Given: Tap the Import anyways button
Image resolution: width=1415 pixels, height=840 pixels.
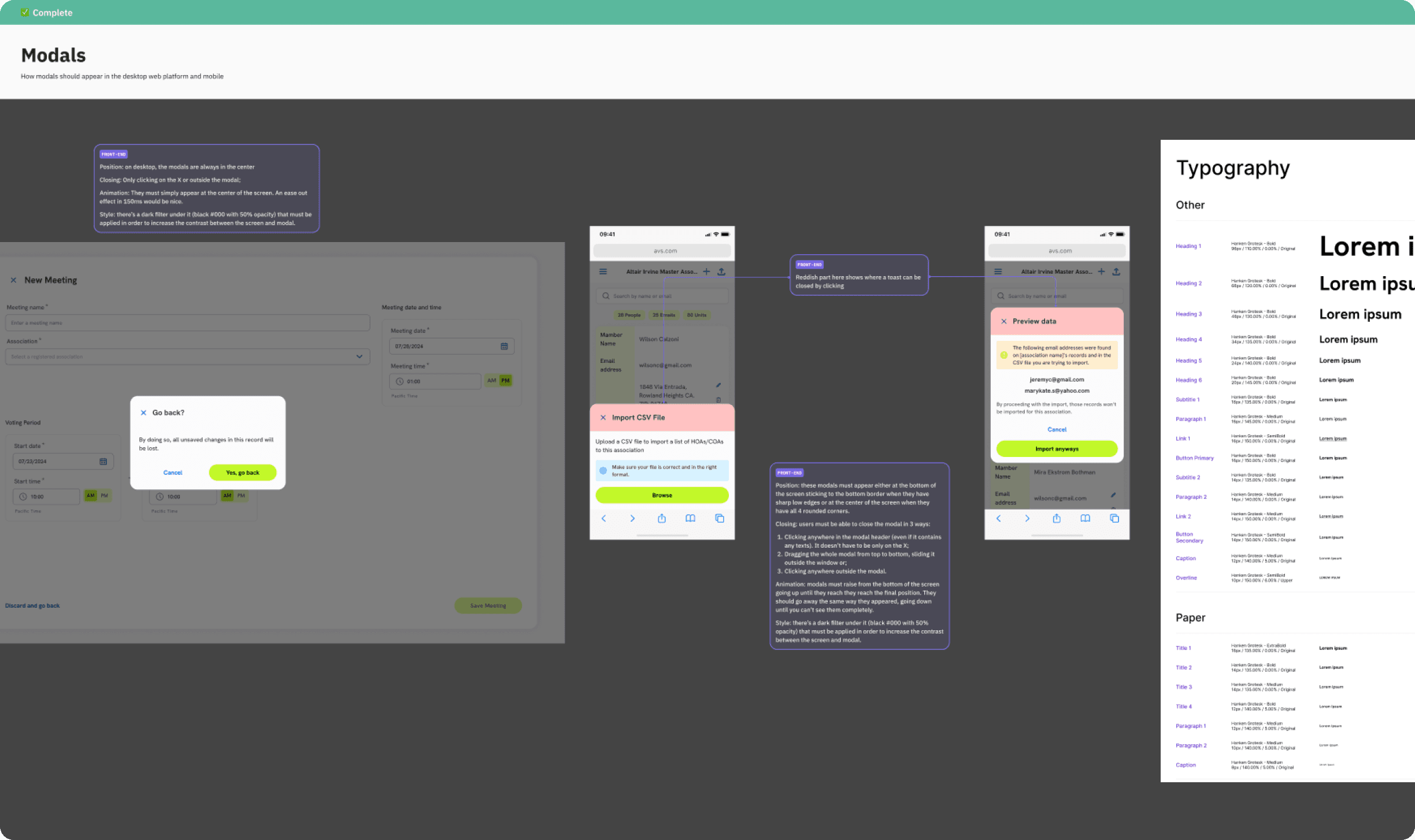Looking at the screenshot, I should pyautogui.click(x=1057, y=449).
